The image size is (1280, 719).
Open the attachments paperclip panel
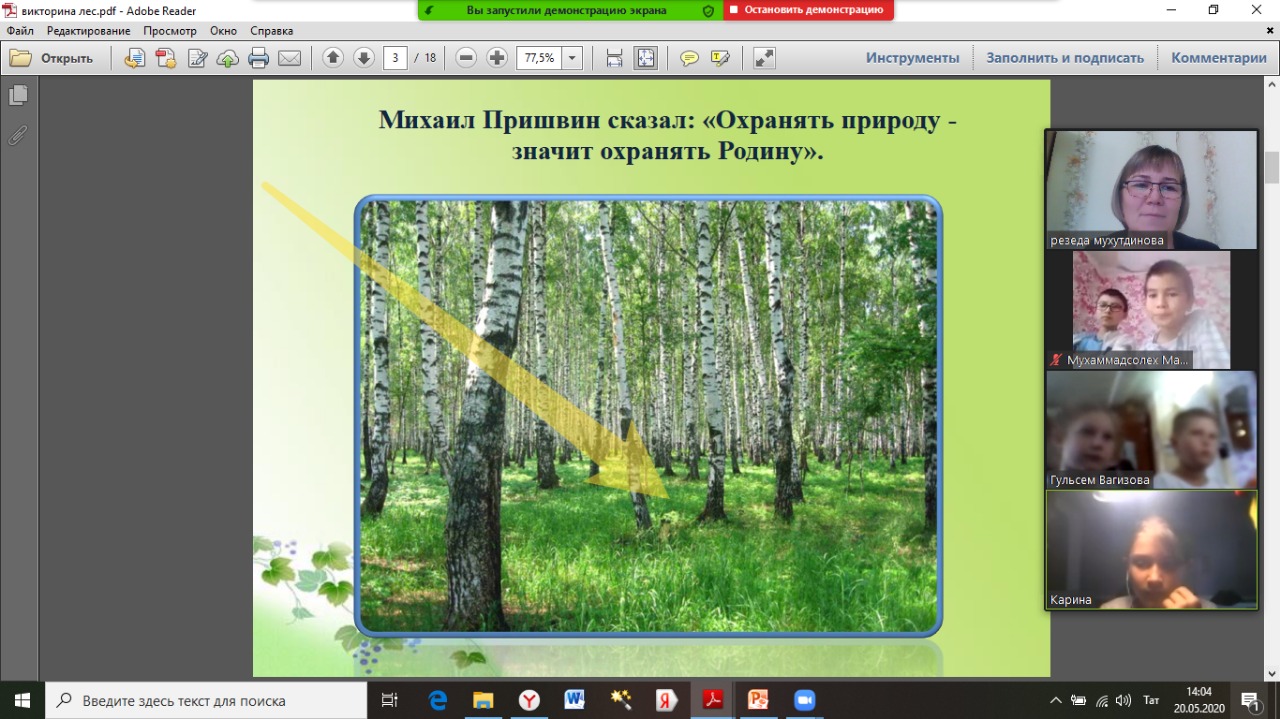pos(17,135)
